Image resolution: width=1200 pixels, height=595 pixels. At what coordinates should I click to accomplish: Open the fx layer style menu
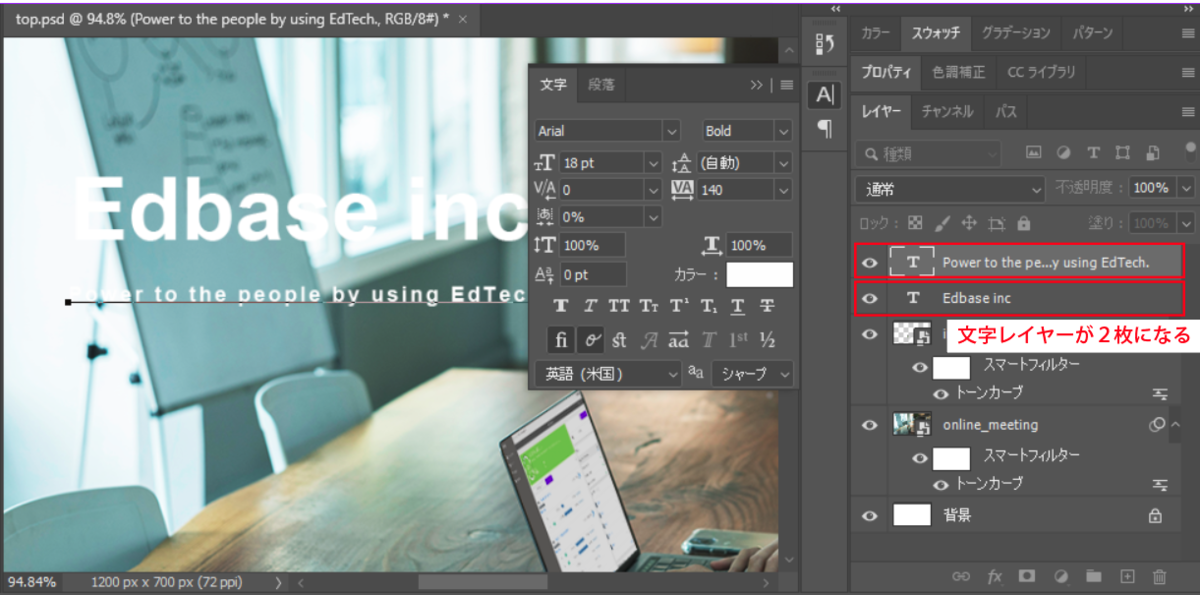994,576
